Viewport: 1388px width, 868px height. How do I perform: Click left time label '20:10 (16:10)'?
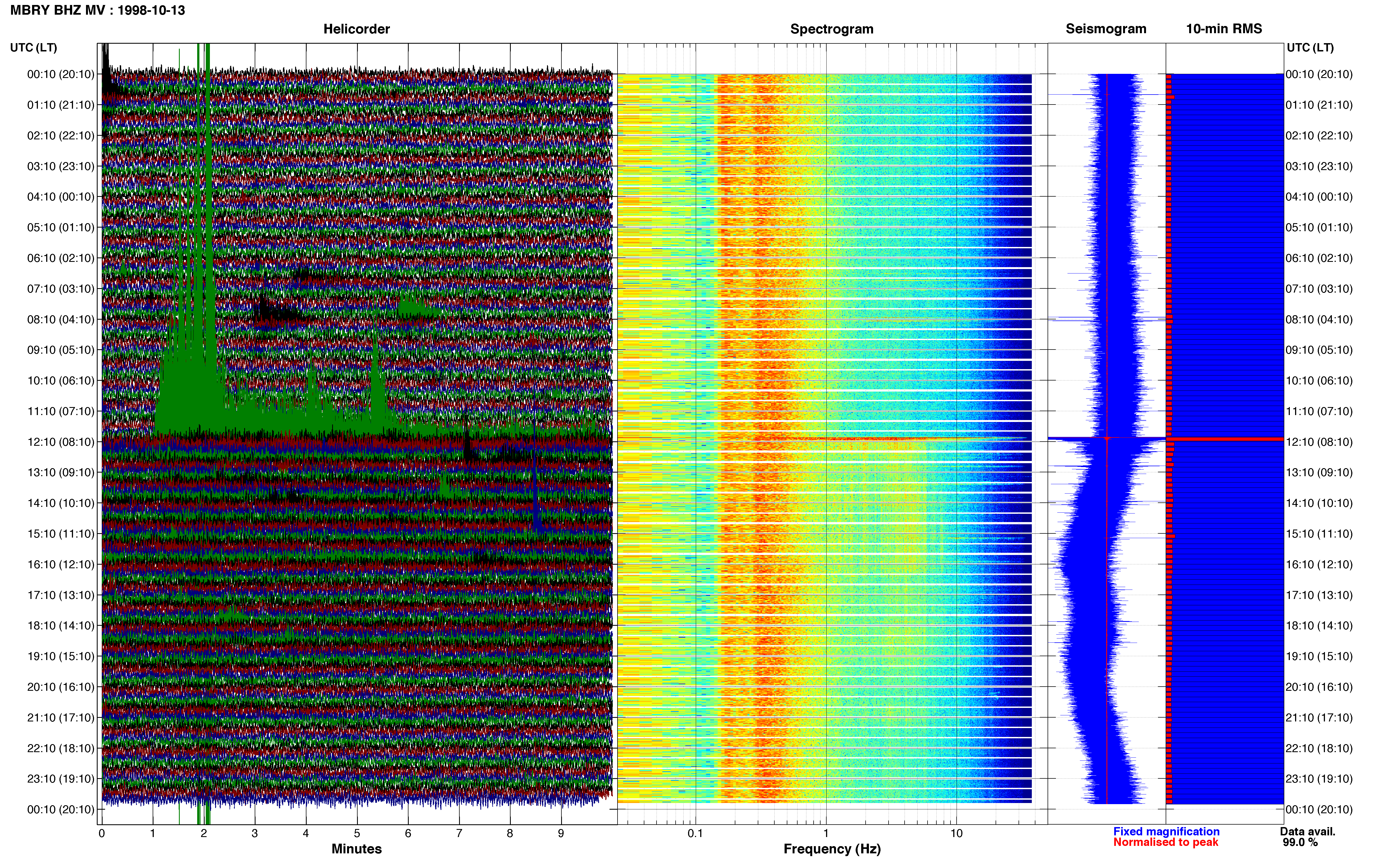pyautogui.click(x=61, y=687)
